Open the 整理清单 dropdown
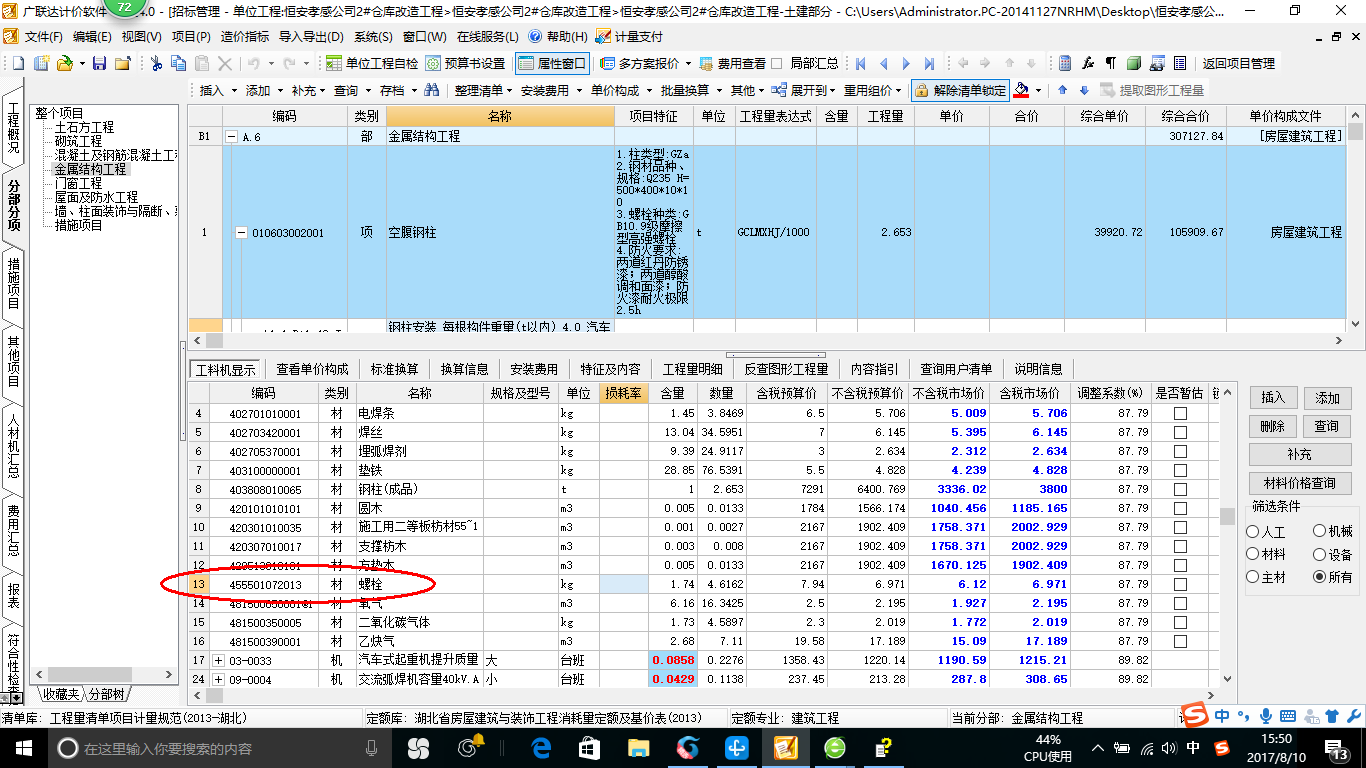This screenshot has width=1366, height=768. [484, 90]
